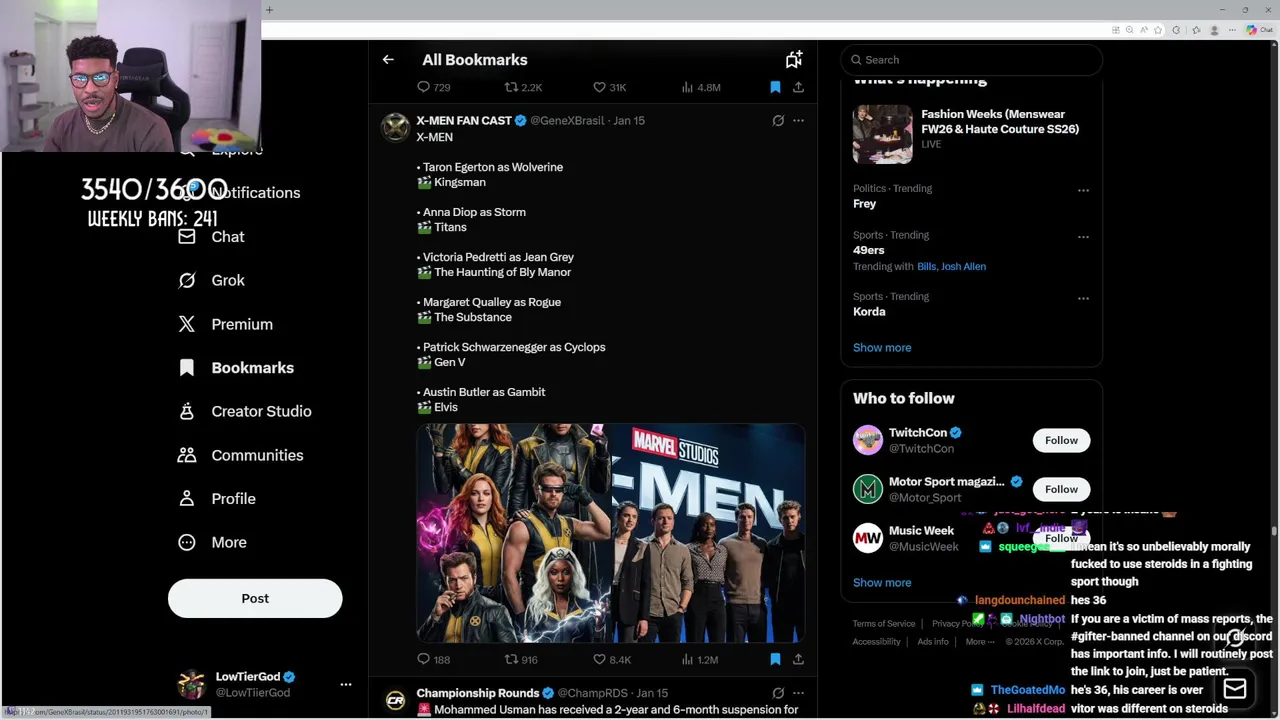
Task: Open the Frey trending topic
Action: [x=865, y=203]
